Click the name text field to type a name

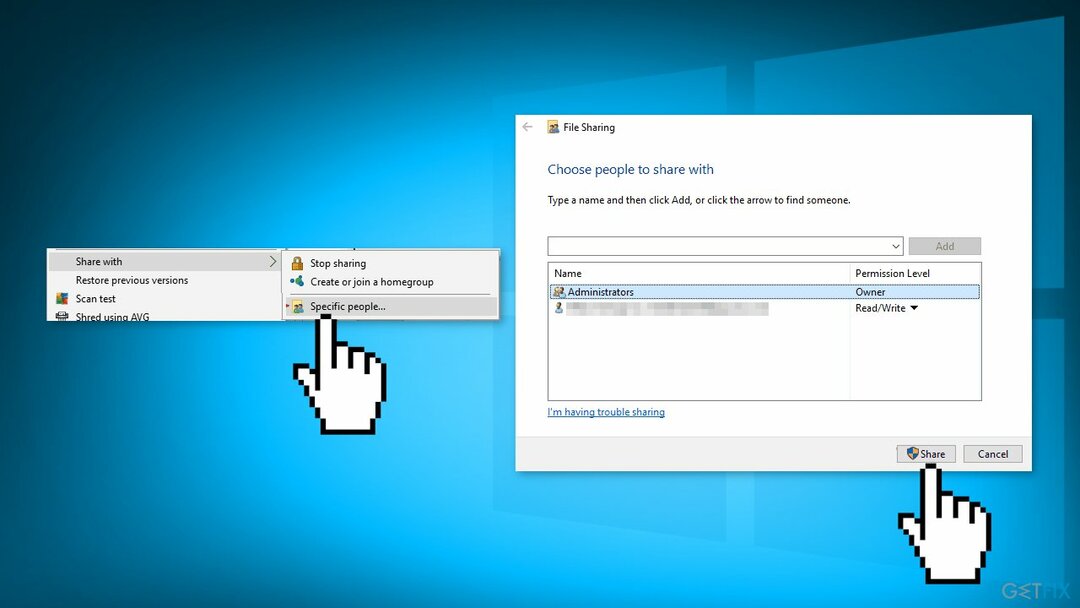[x=716, y=246]
